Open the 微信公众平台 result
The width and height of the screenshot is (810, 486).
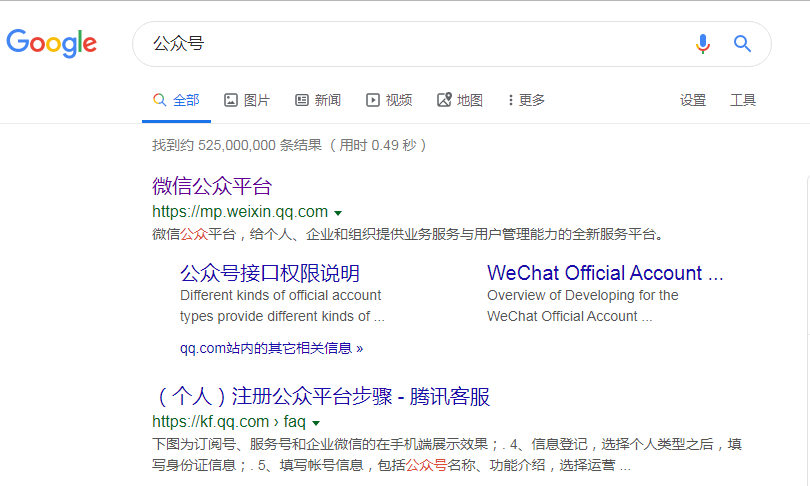click(x=212, y=186)
